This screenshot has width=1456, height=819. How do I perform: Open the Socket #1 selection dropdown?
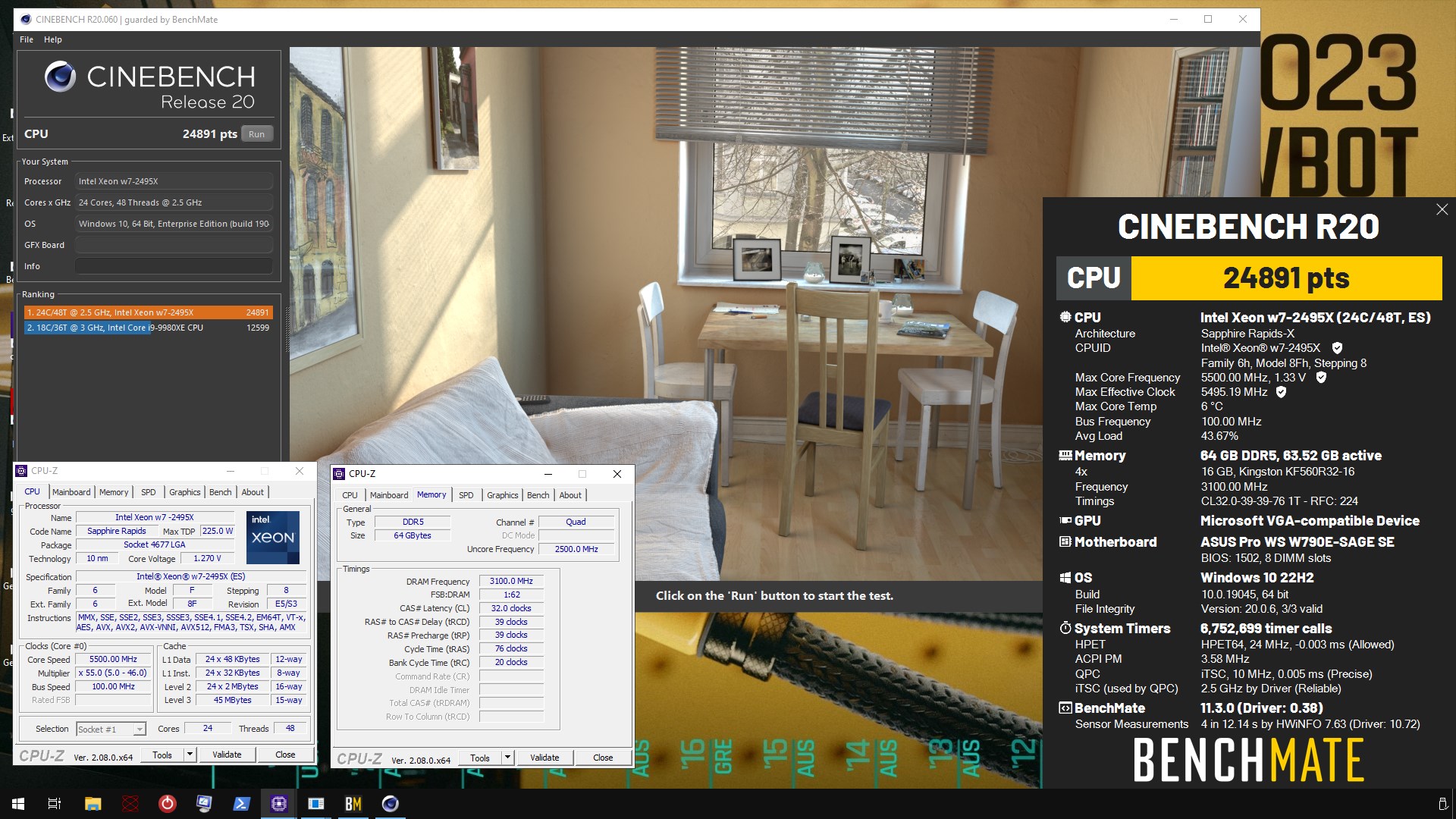[111, 730]
